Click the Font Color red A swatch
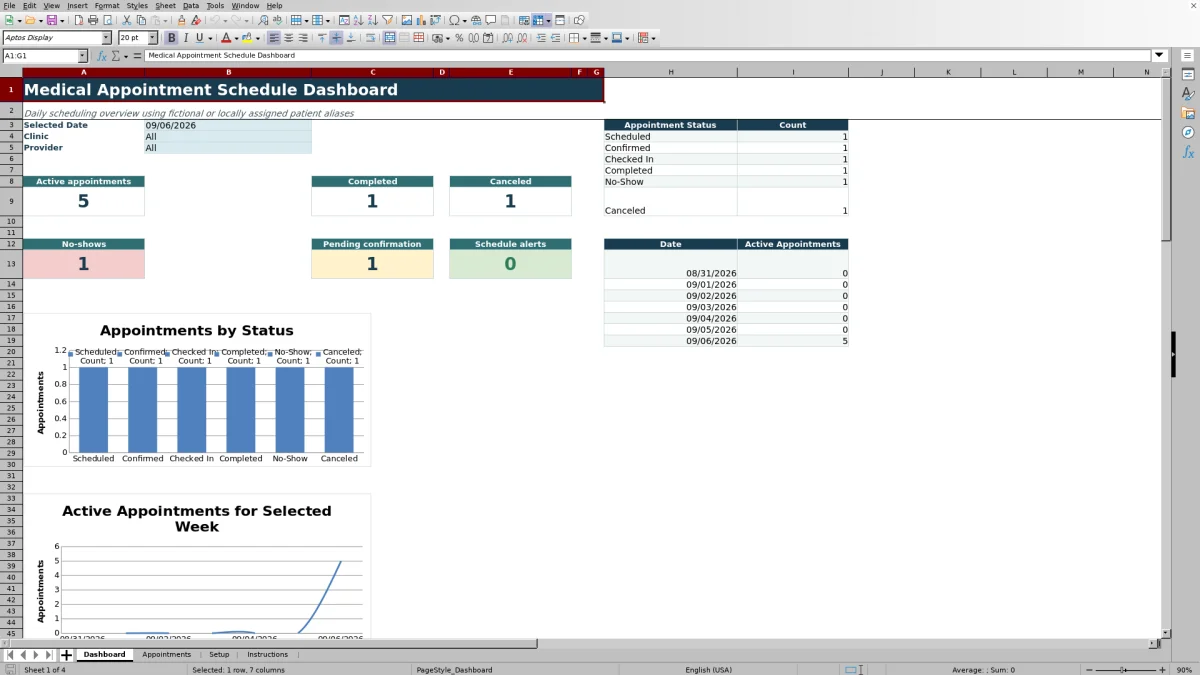The height and width of the screenshot is (675, 1200). tap(226, 38)
